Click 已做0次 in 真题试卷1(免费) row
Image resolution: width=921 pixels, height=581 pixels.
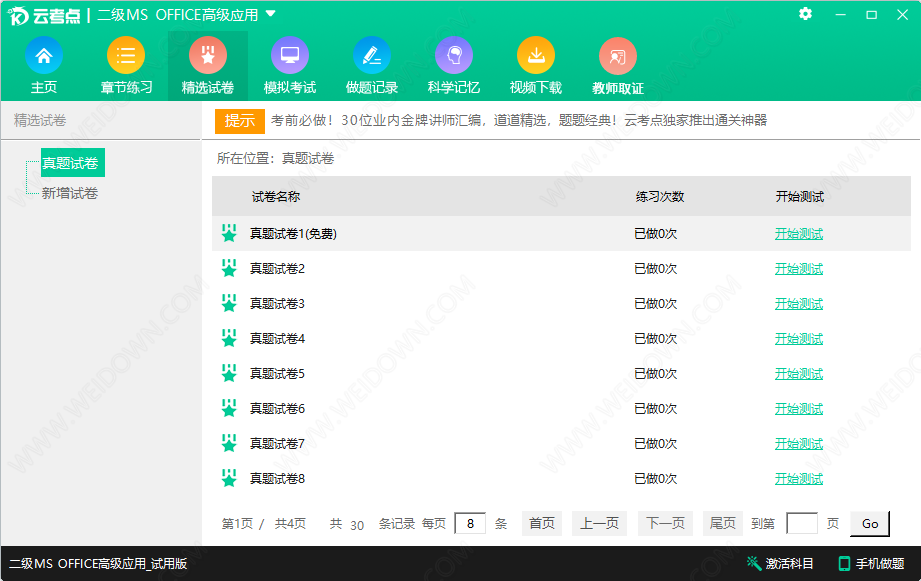656,234
